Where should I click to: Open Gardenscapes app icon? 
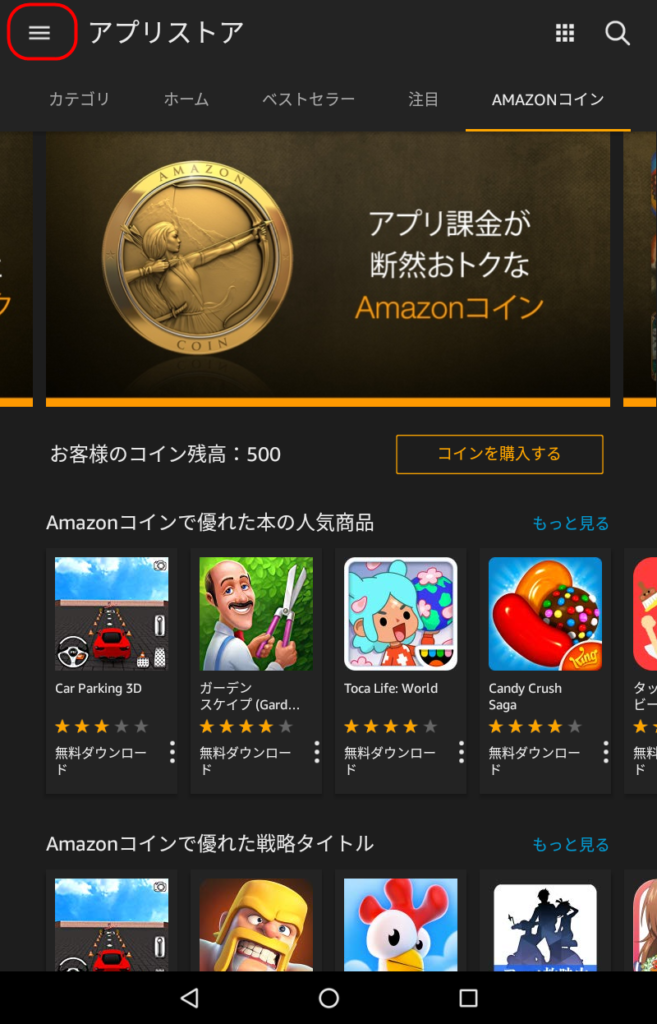click(x=256, y=613)
